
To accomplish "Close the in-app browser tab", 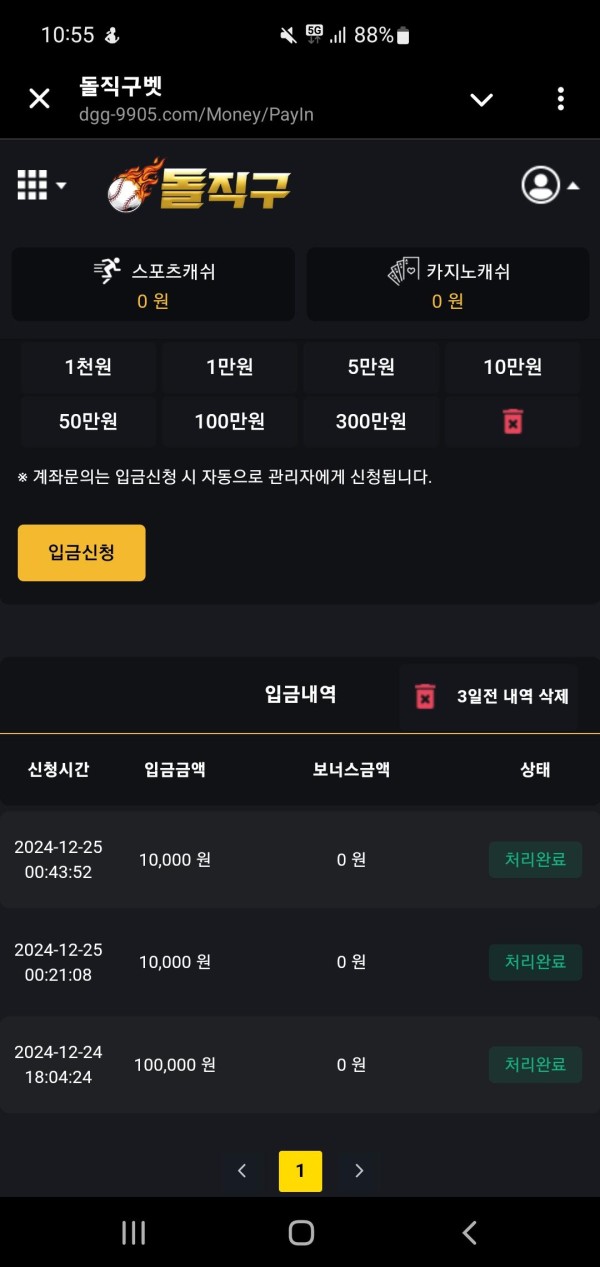I will click(39, 99).
